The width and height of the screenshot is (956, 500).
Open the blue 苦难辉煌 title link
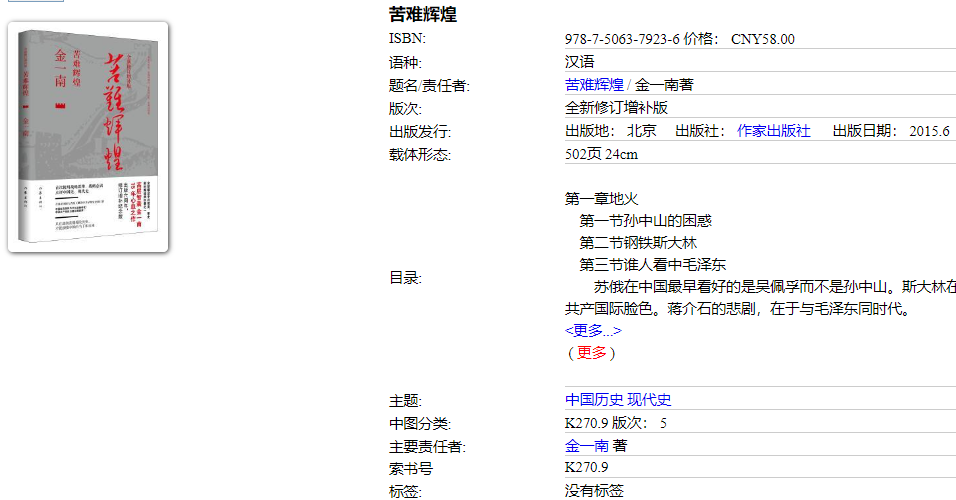point(594,85)
